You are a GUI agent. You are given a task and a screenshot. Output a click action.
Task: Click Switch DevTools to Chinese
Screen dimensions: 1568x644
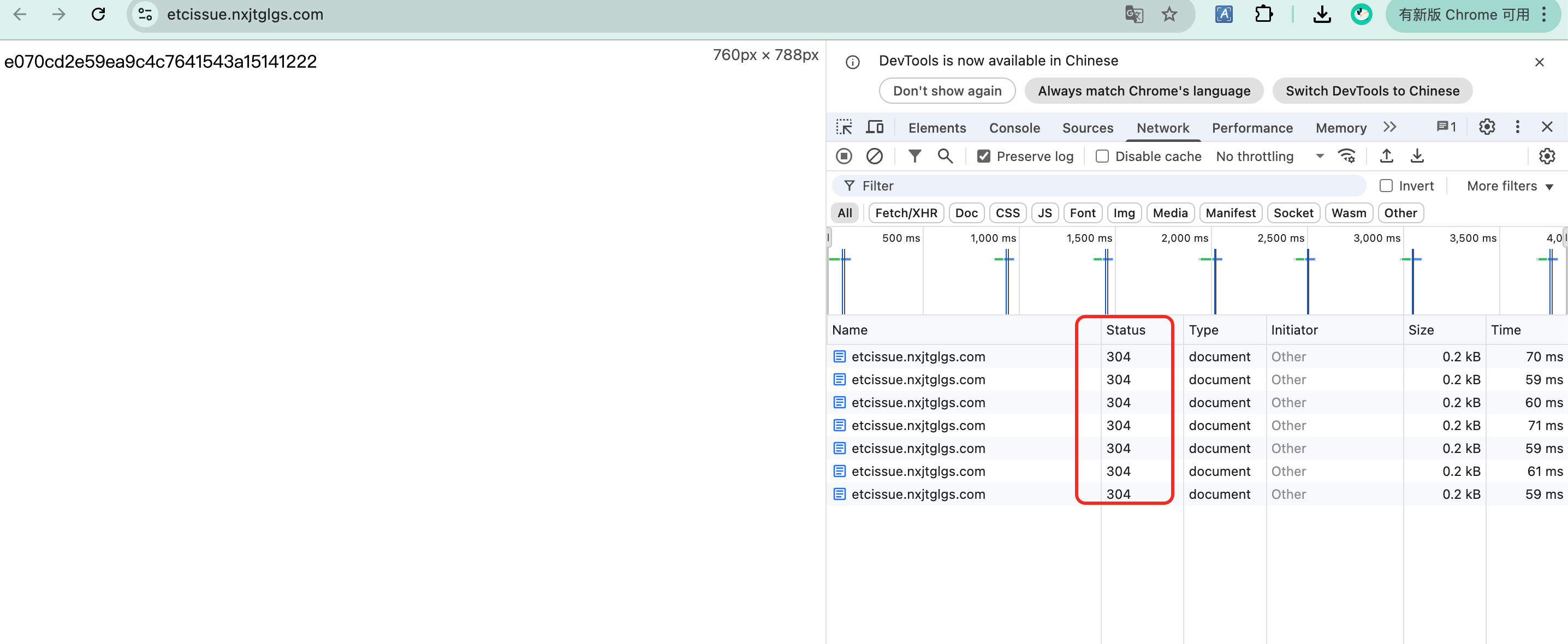1373,91
